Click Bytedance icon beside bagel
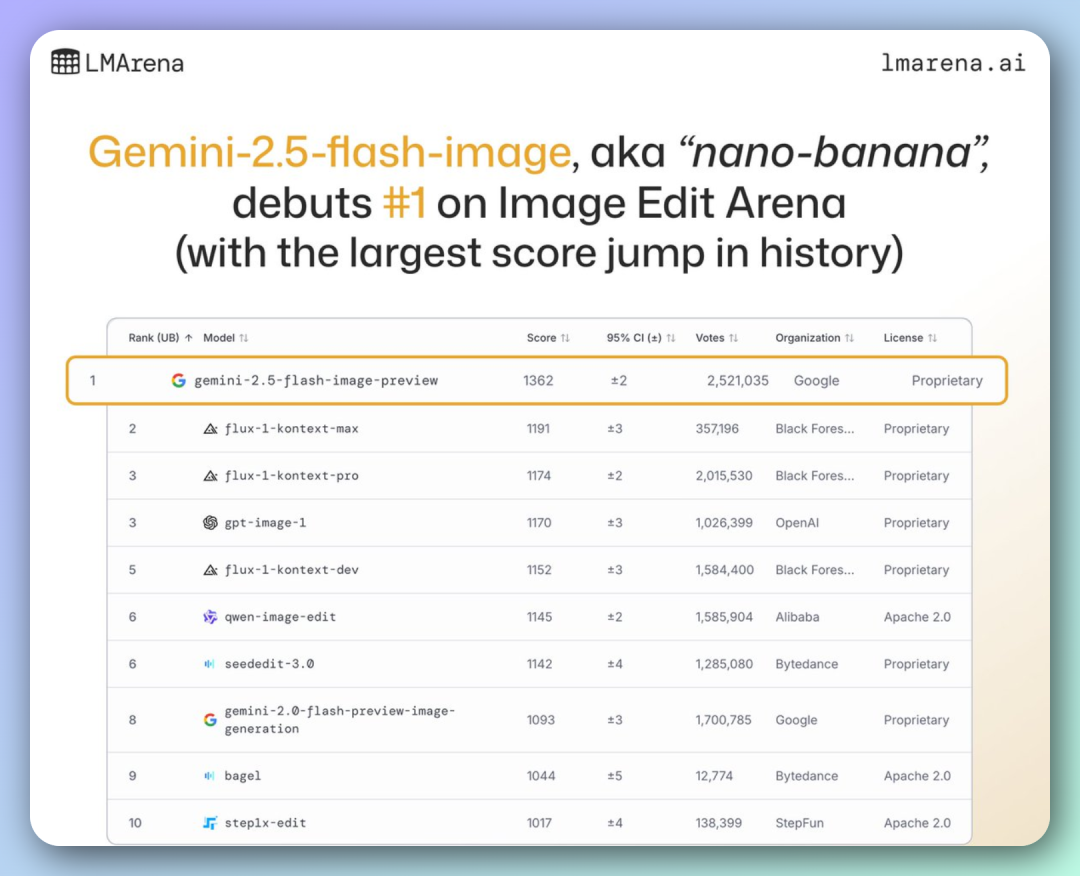Image resolution: width=1080 pixels, height=876 pixels. click(209, 776)
